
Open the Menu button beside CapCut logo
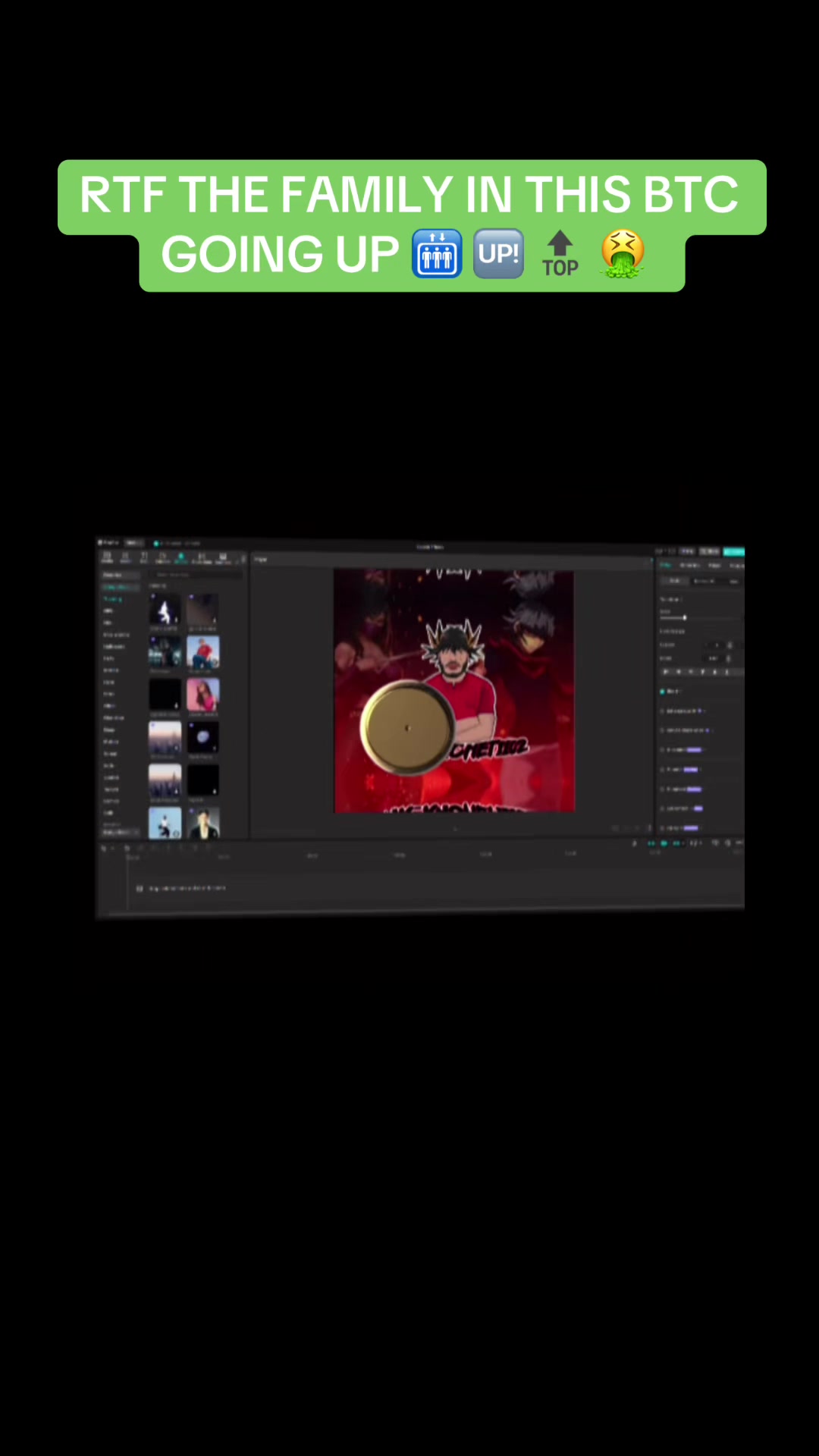[x=133, y=543]
